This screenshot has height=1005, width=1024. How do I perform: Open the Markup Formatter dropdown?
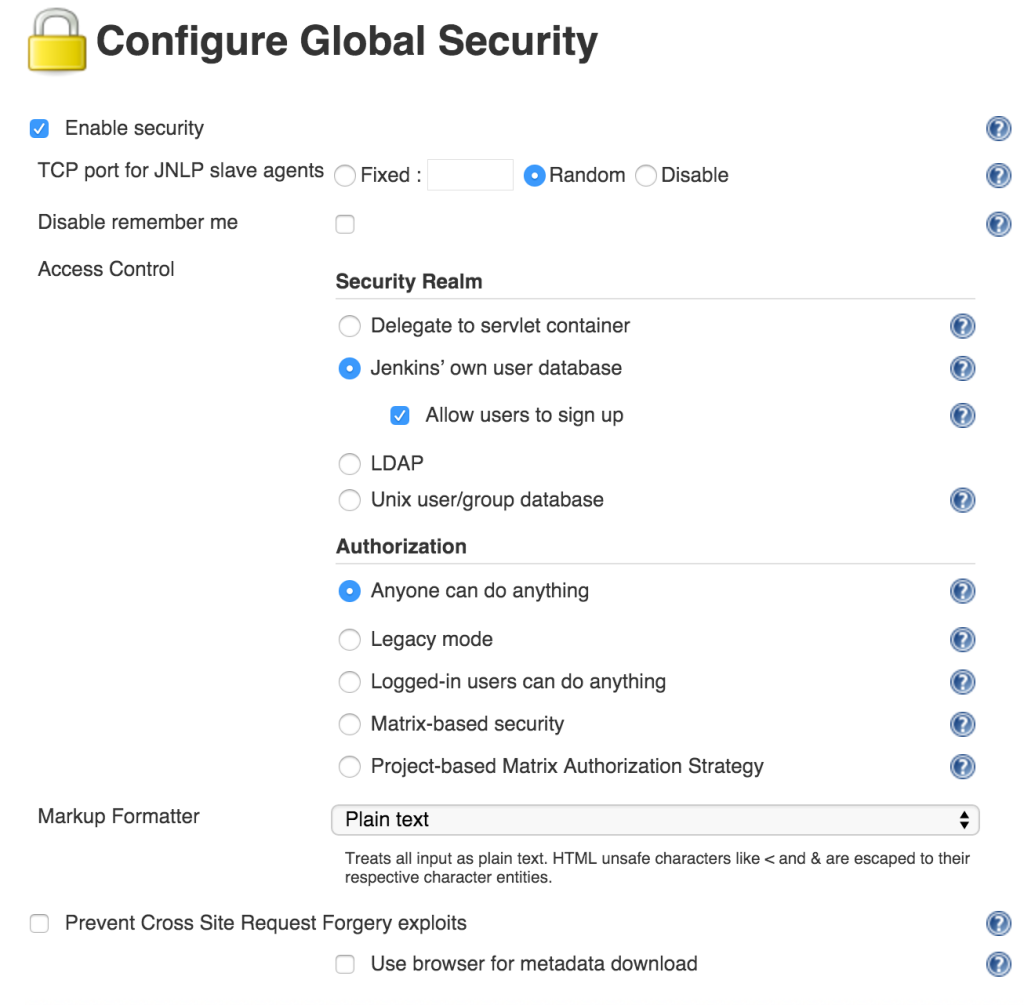point(654,820)
